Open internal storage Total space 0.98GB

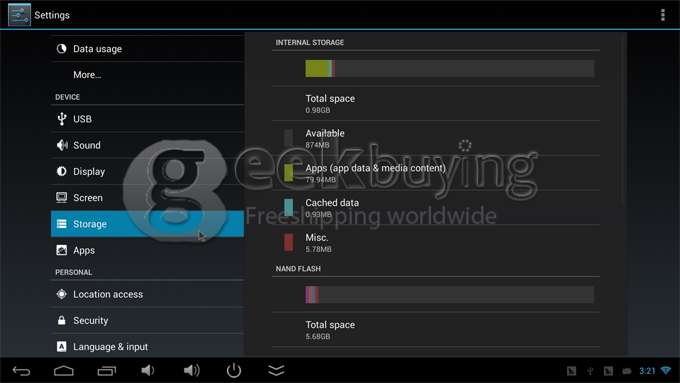pyautogui.click(x=435, y=104)
